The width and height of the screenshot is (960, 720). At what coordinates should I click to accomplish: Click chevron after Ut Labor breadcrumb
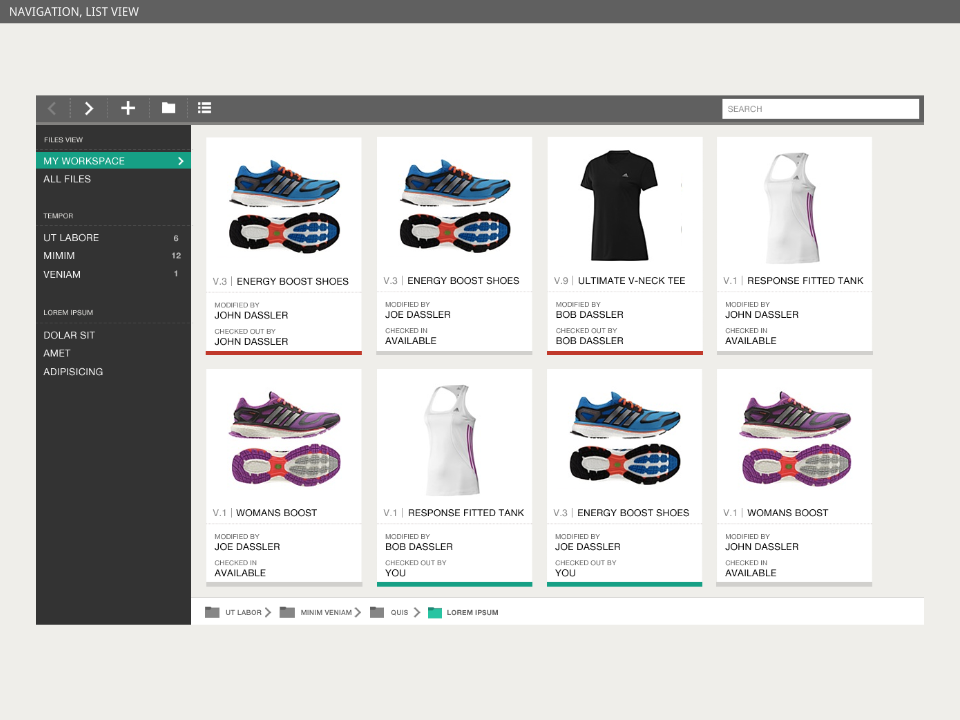(268, 612)
